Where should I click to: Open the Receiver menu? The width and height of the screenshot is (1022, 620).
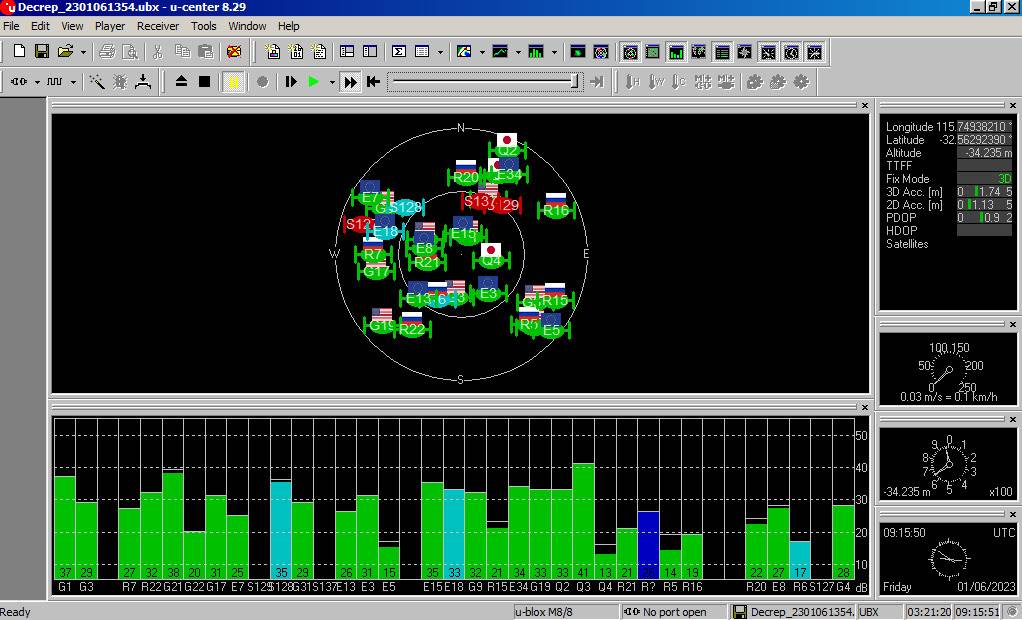click(x=158, y=26)
